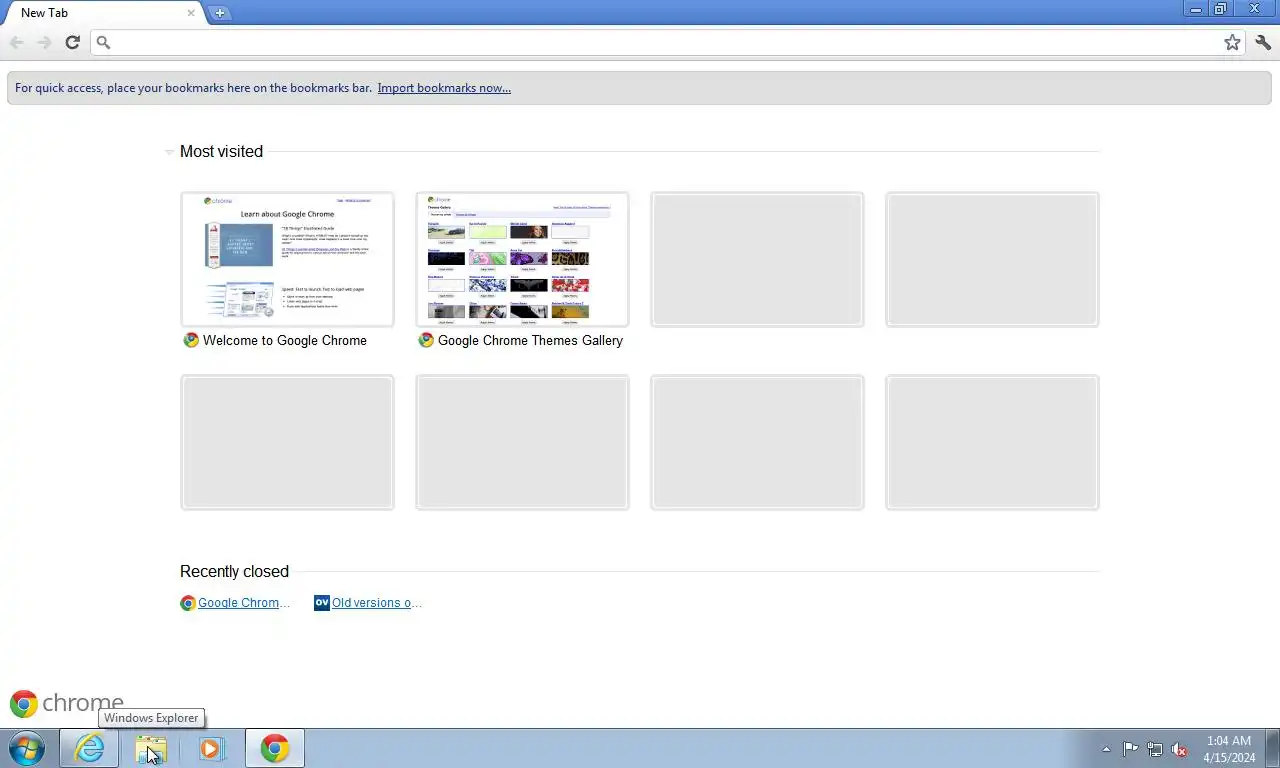The height and width of the screenshot is (768, 1280).
Task: Open the Google Chrome Themes Gallery thumbnail
Action: coord(522,259)
